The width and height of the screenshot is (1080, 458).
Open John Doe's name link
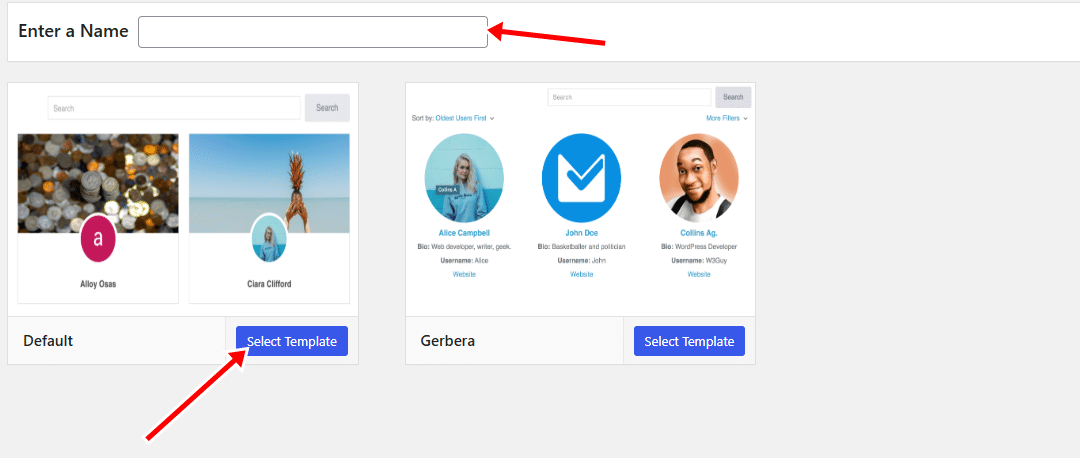click(581, 233)
